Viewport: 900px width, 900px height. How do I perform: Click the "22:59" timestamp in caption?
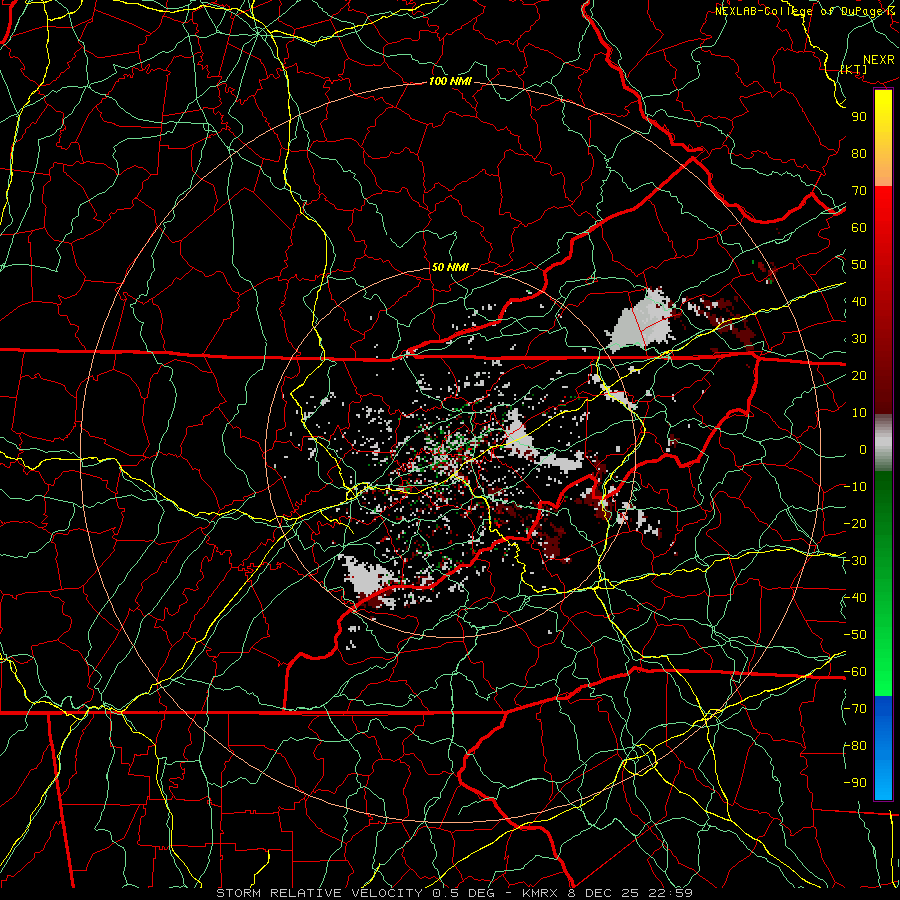point(671,893)
